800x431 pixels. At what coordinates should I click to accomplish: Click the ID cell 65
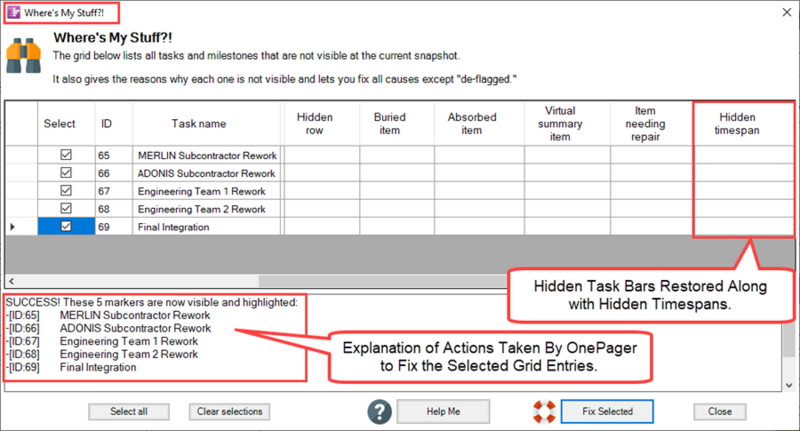tap(114, 155)
